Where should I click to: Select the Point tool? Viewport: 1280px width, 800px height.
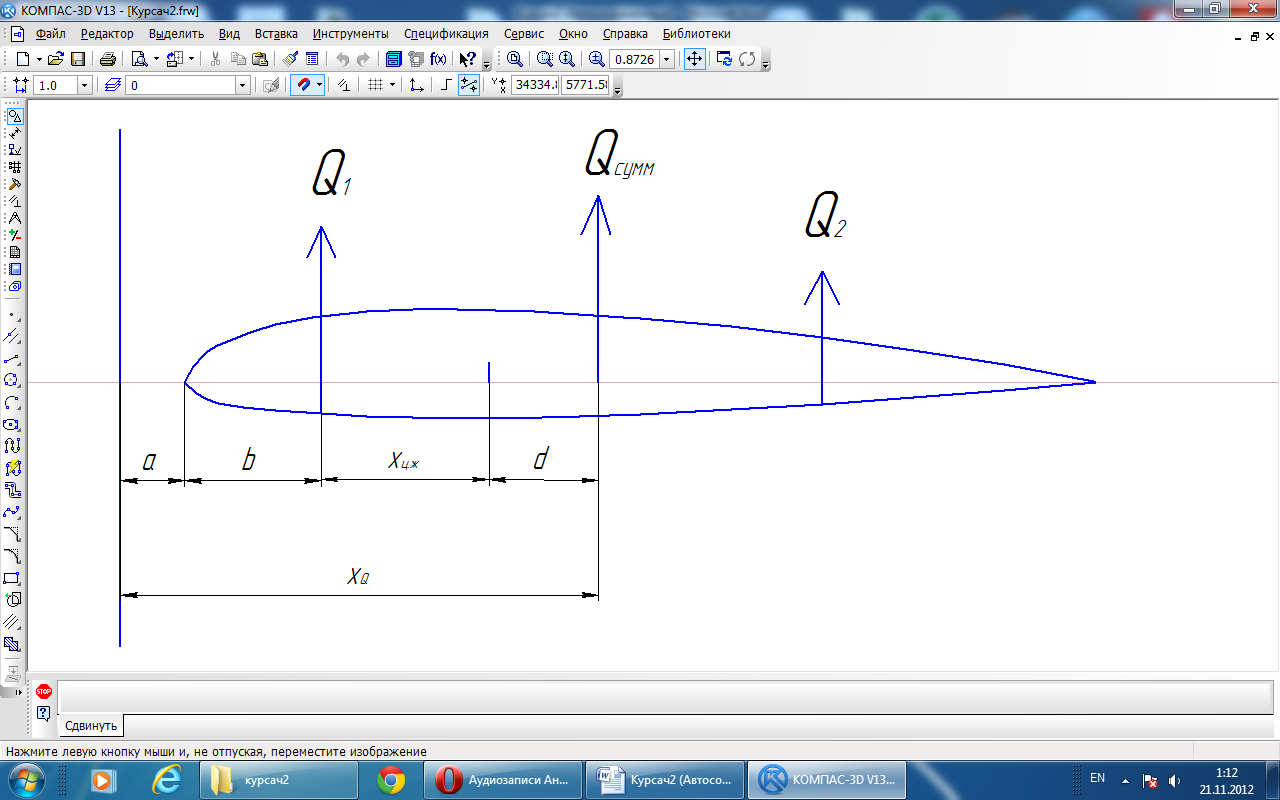[x=12, y=316]
